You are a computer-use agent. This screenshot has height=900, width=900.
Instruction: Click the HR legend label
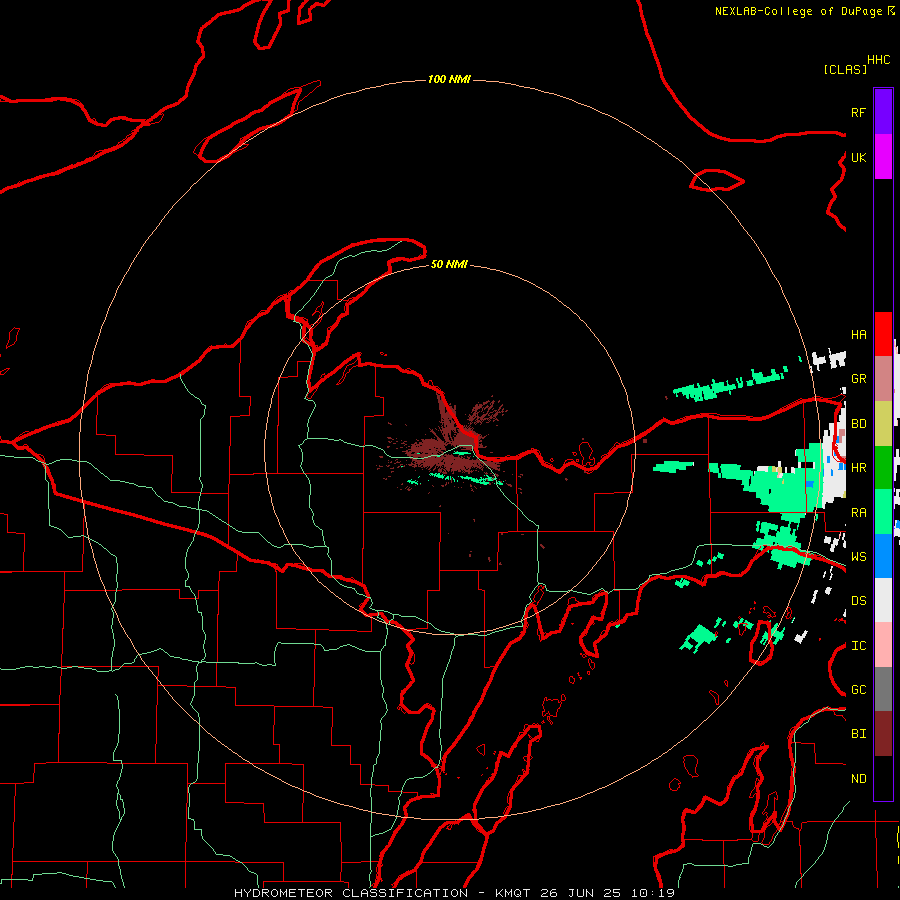click(858, 468)
